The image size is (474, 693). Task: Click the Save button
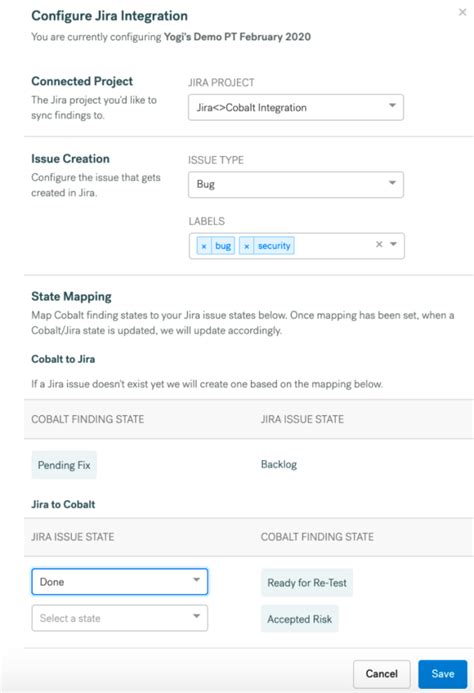click(443, 674)
